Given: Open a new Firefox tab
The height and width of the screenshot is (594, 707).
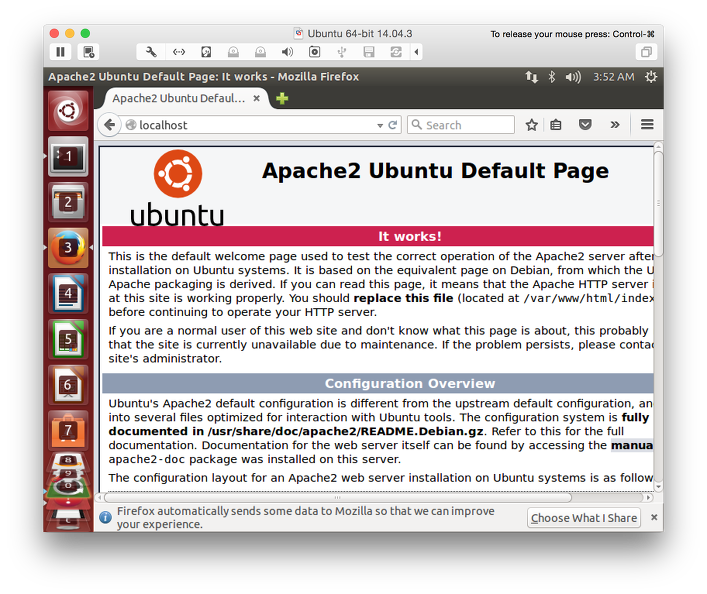Looking at the screenshot, I should click(x=282, y=98).
